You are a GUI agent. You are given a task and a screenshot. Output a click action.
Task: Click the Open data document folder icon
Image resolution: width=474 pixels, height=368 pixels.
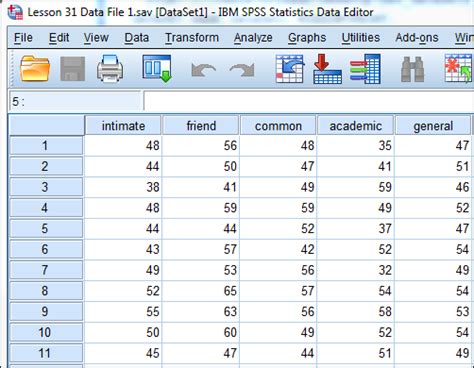(x=35, y=69)
